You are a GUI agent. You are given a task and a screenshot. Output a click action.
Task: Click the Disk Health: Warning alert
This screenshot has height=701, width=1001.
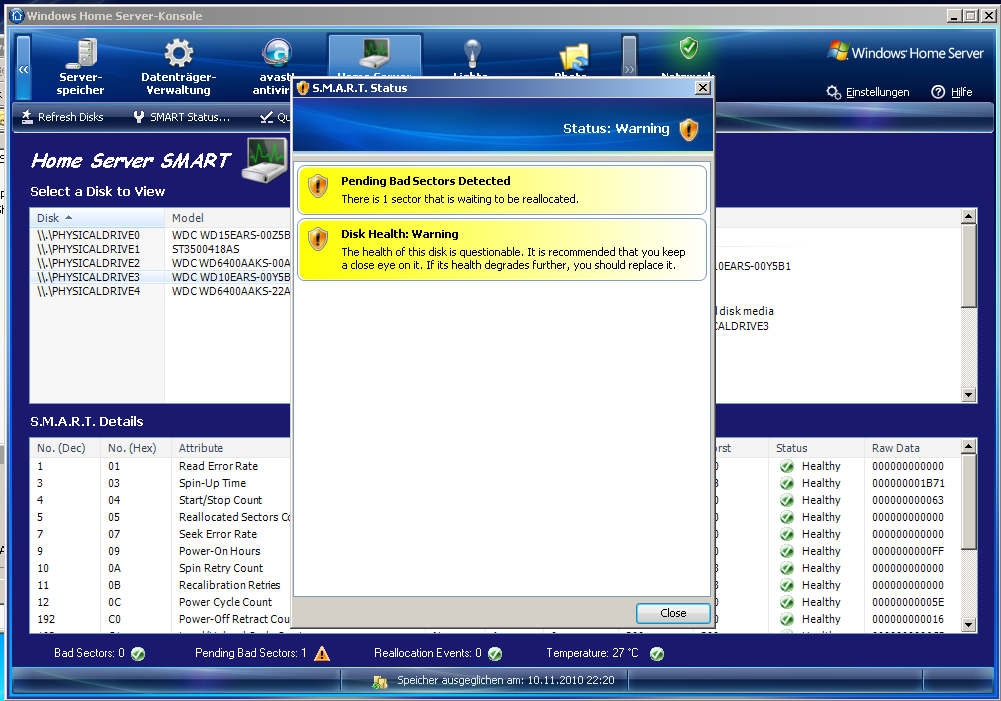coord(502,250)
